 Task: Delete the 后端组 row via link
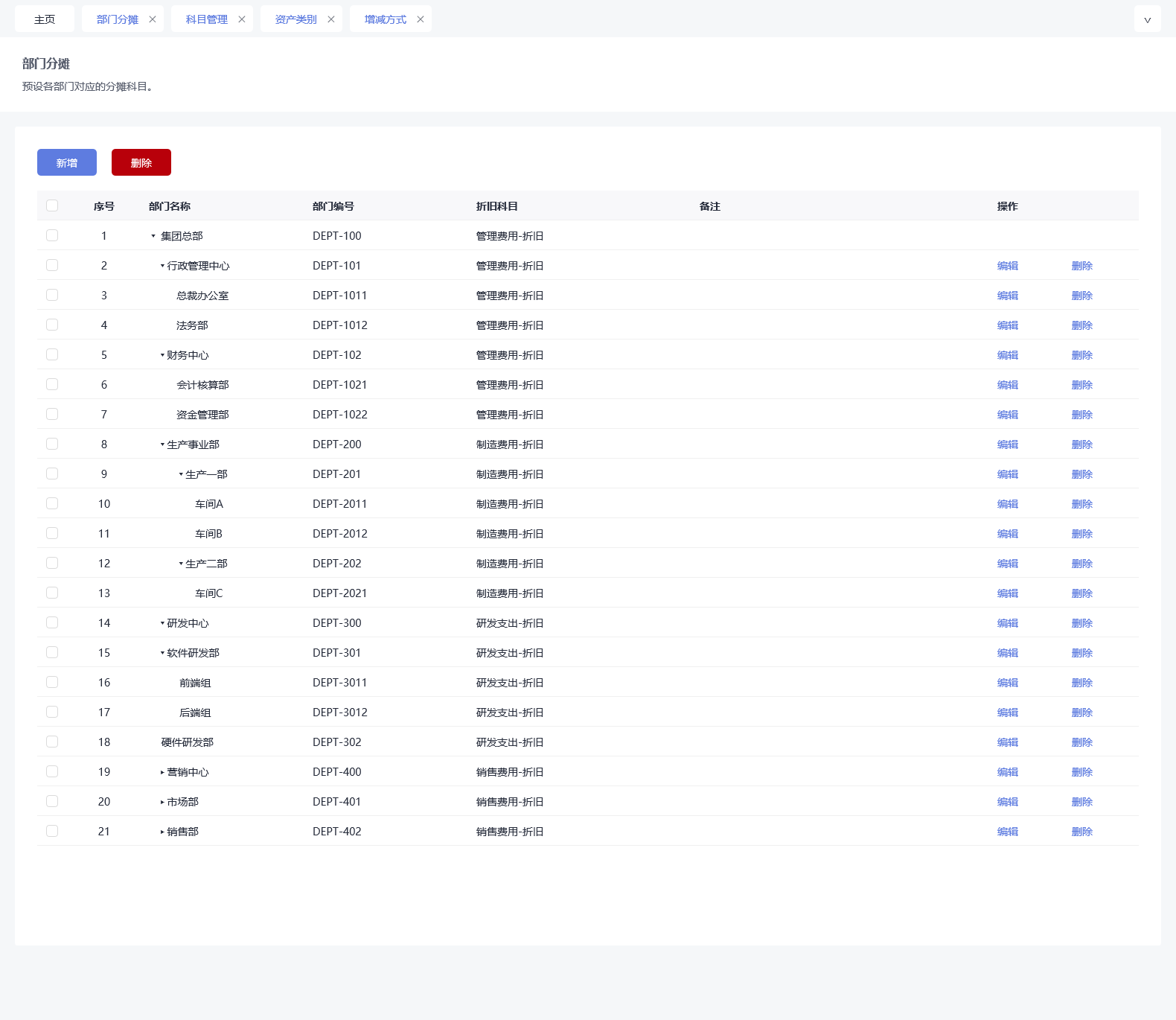tap(1082, 713)
